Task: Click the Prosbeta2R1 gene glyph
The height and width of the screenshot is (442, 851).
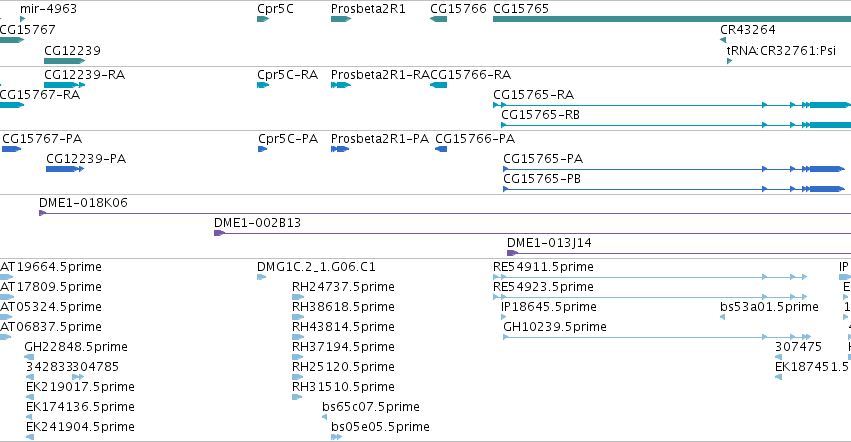Action: (341, 19)
